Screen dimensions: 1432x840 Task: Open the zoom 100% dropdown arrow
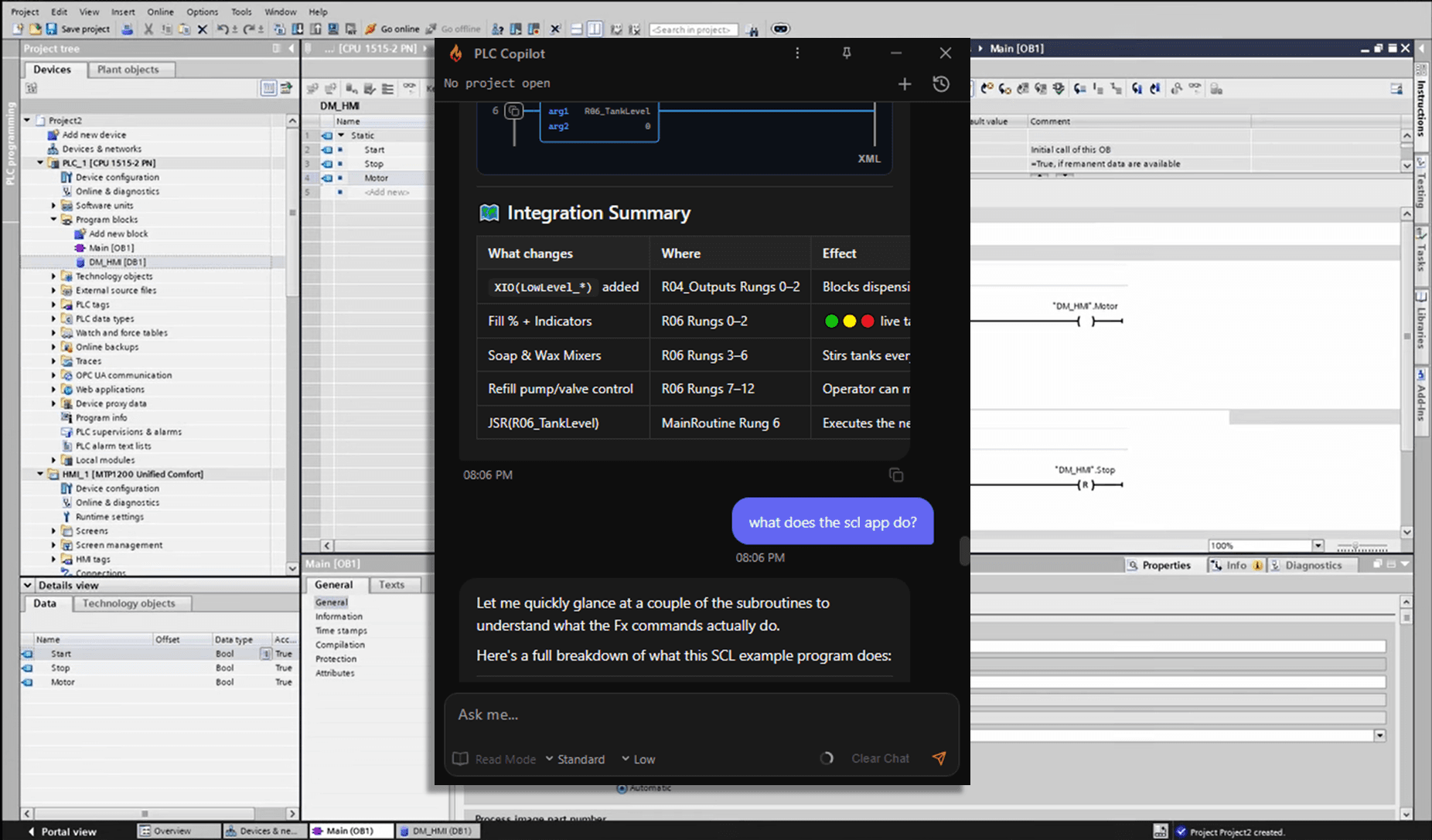tap(1318, 546)
